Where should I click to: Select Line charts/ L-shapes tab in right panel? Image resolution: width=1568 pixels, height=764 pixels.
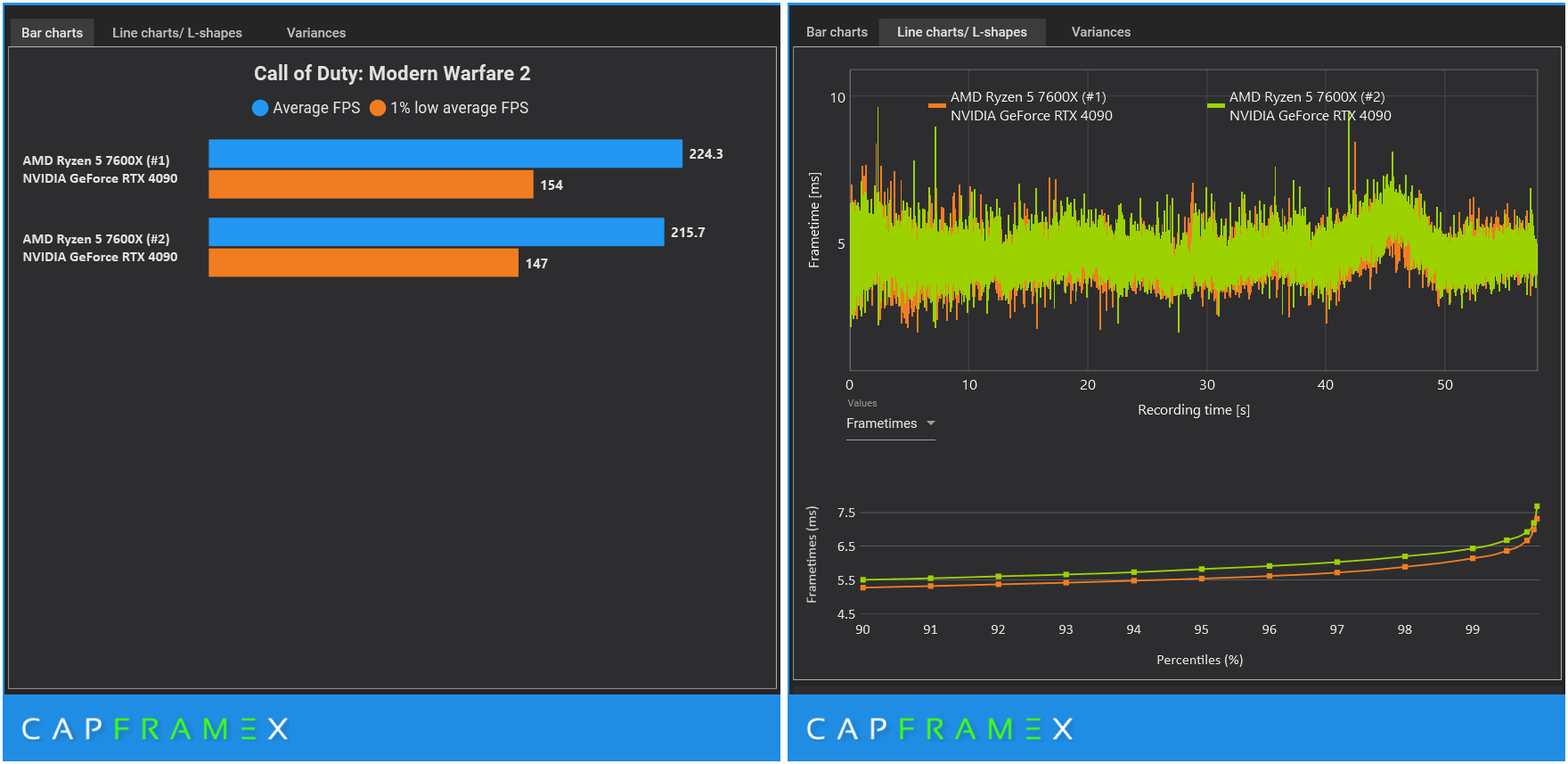(x=962, y=32)
